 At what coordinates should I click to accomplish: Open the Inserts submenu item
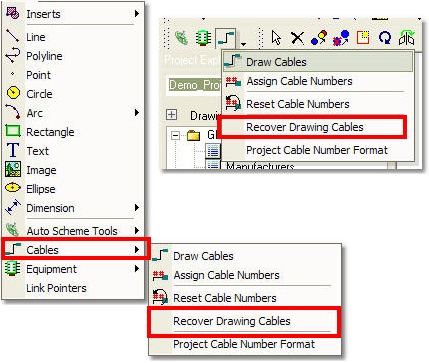73,14
